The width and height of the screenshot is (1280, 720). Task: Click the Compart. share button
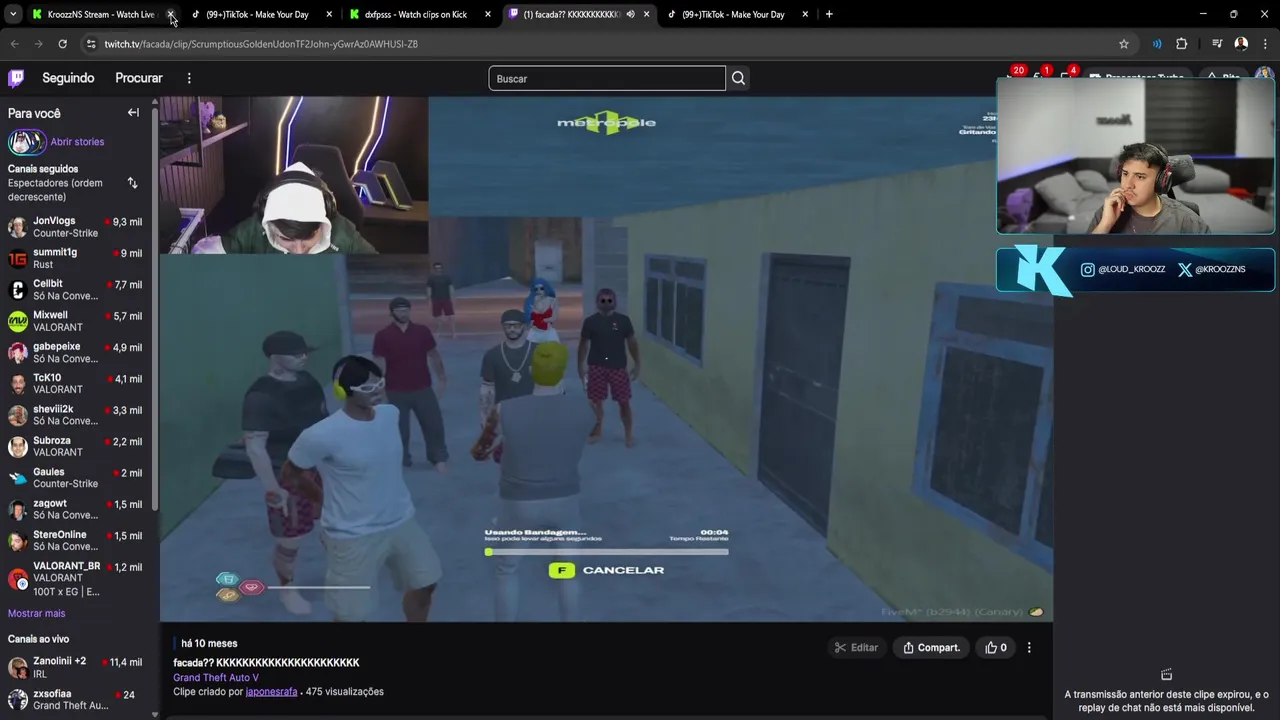pos(931,647)
